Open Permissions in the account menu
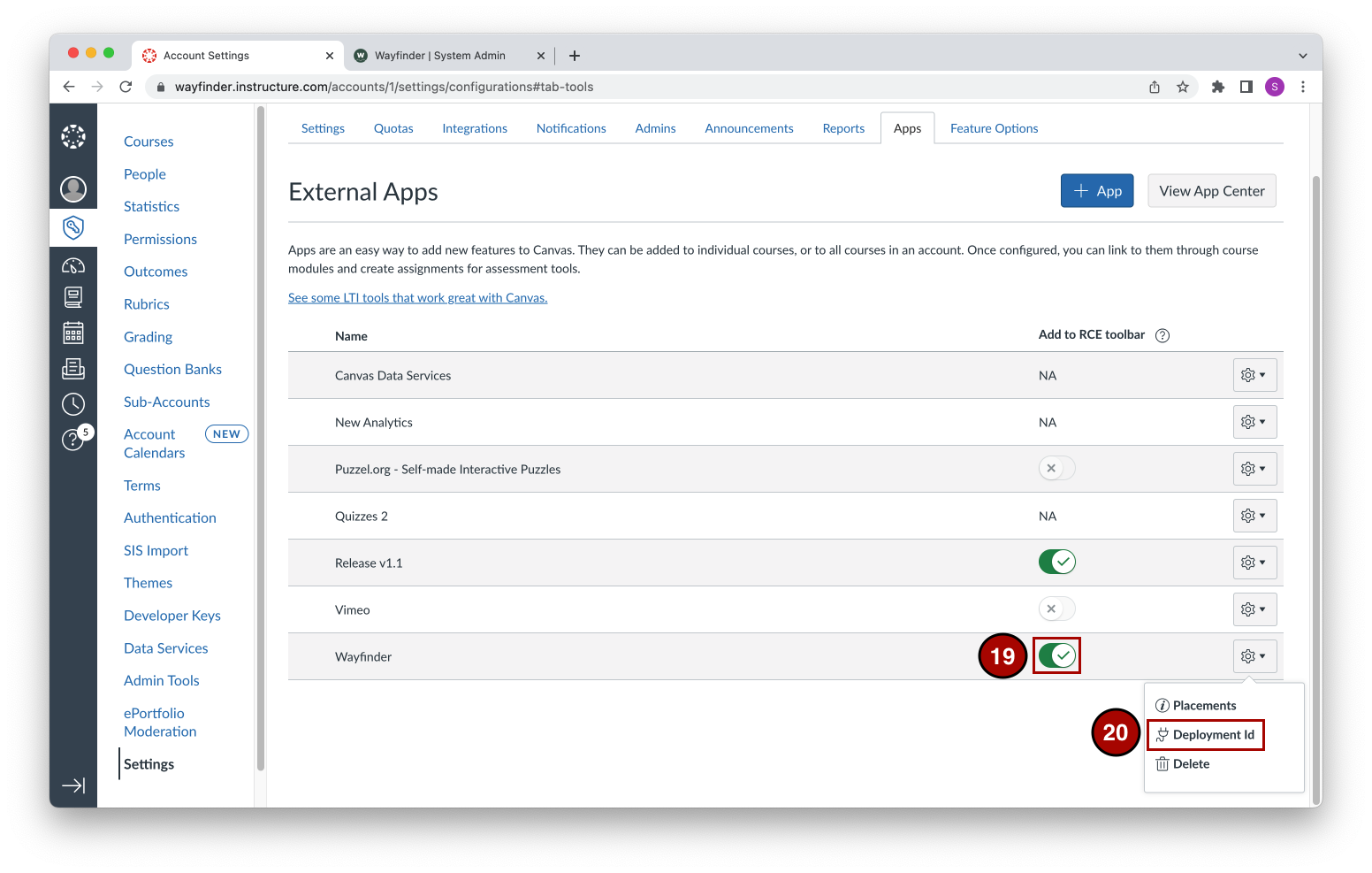This screenshot has width=1372, height=873. (160, 239)
